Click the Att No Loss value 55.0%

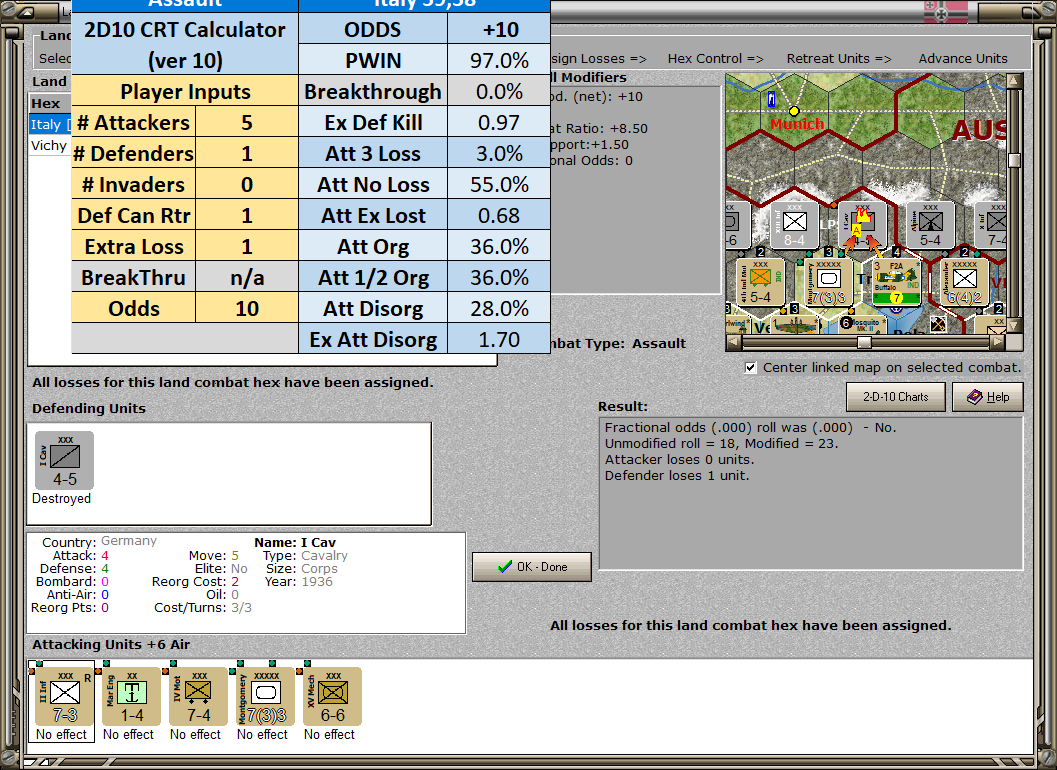tap(499, 185)
